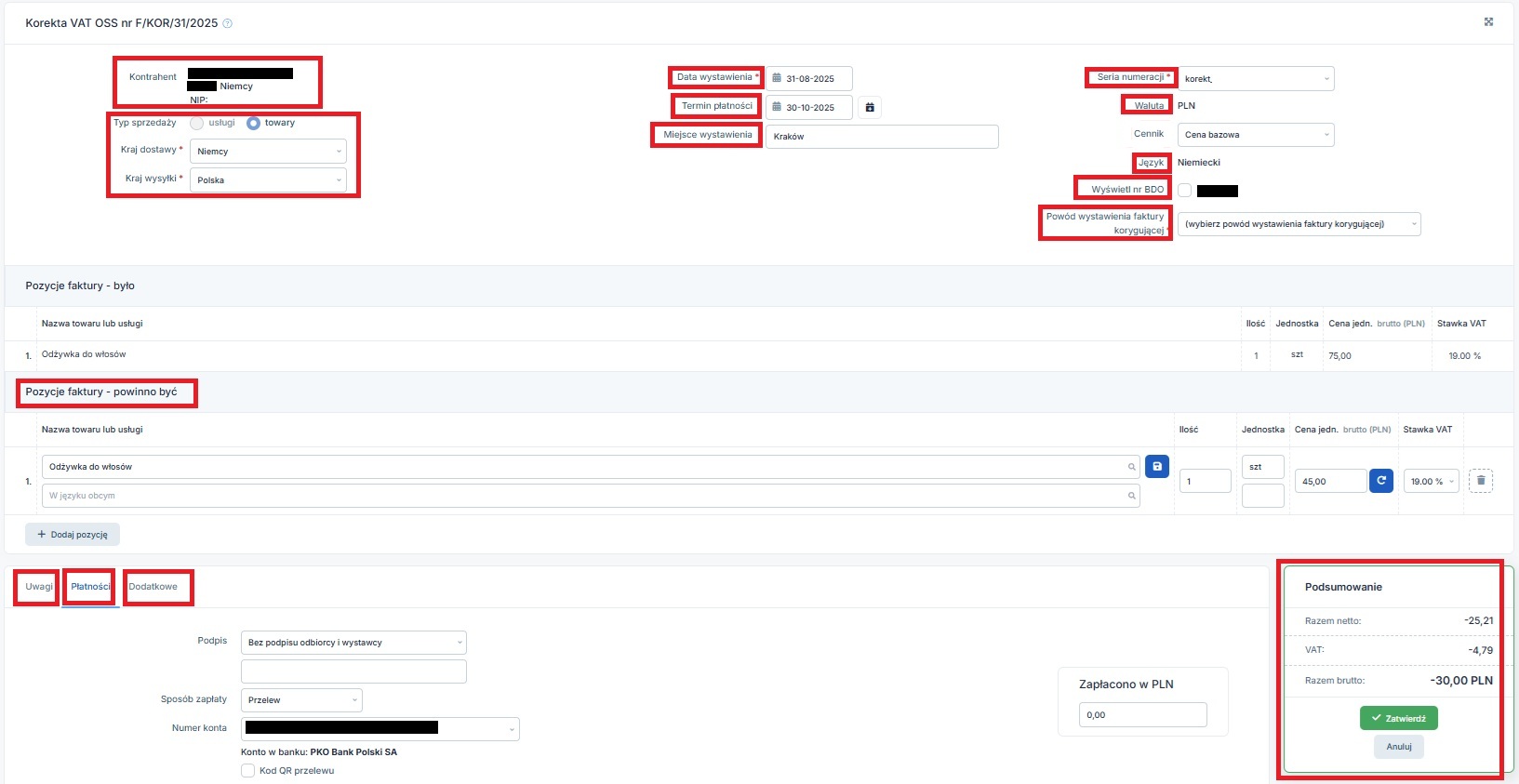Expand the correction invoice reason dropdown
The width and height of the screenshot is (1519, 784).
1299,224
